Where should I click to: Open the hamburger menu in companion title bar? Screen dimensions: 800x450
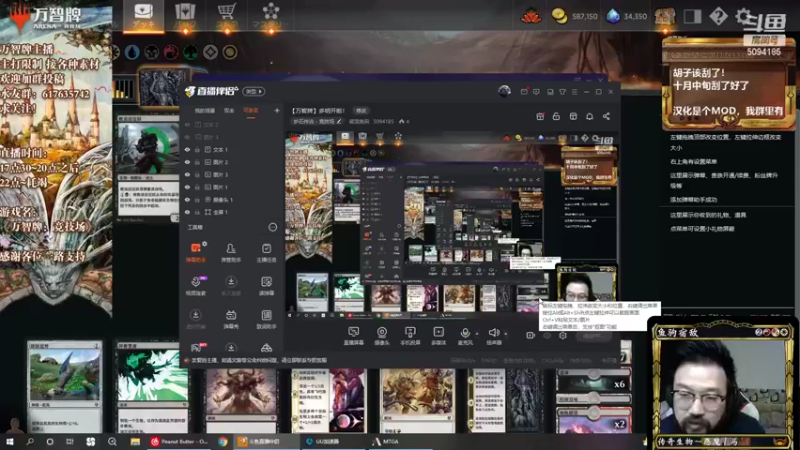pos(574,92)
